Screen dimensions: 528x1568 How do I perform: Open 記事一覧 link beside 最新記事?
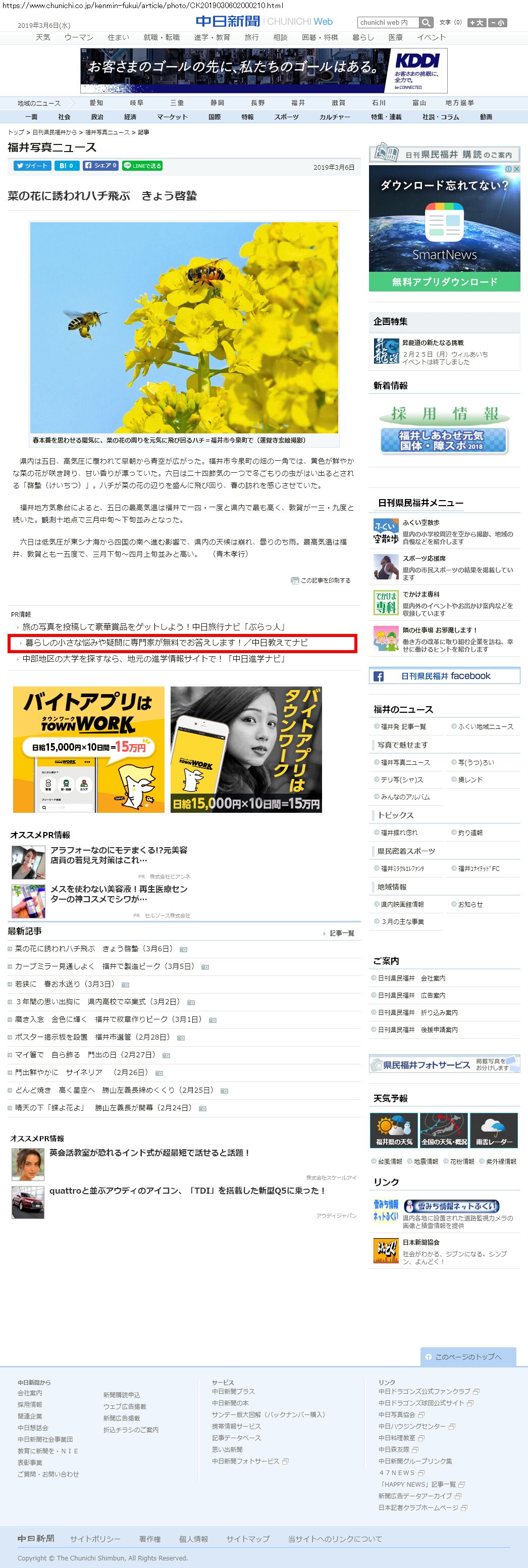(x=341, y=933)
